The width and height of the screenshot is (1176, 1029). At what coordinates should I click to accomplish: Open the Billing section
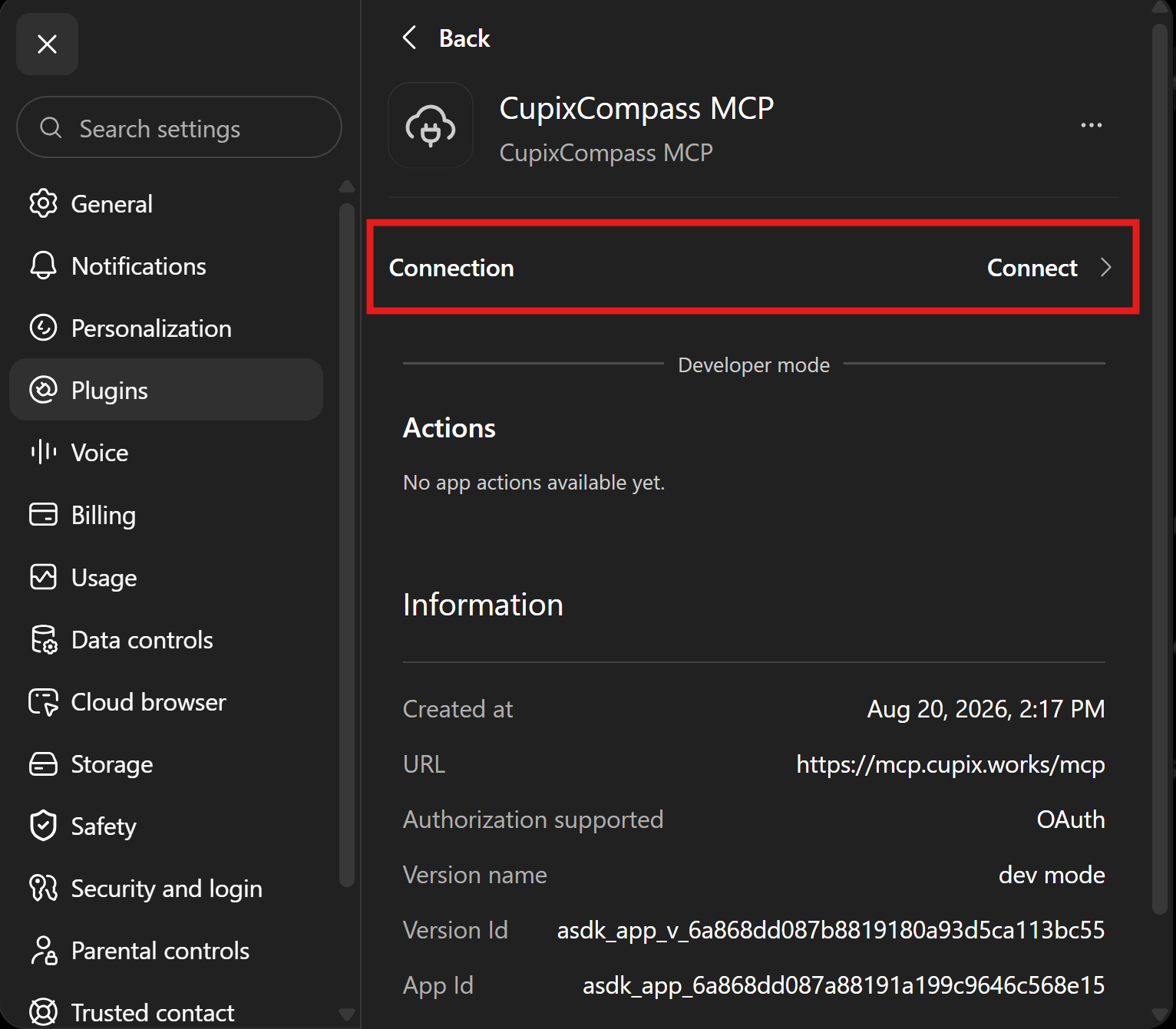coord(166,514)
